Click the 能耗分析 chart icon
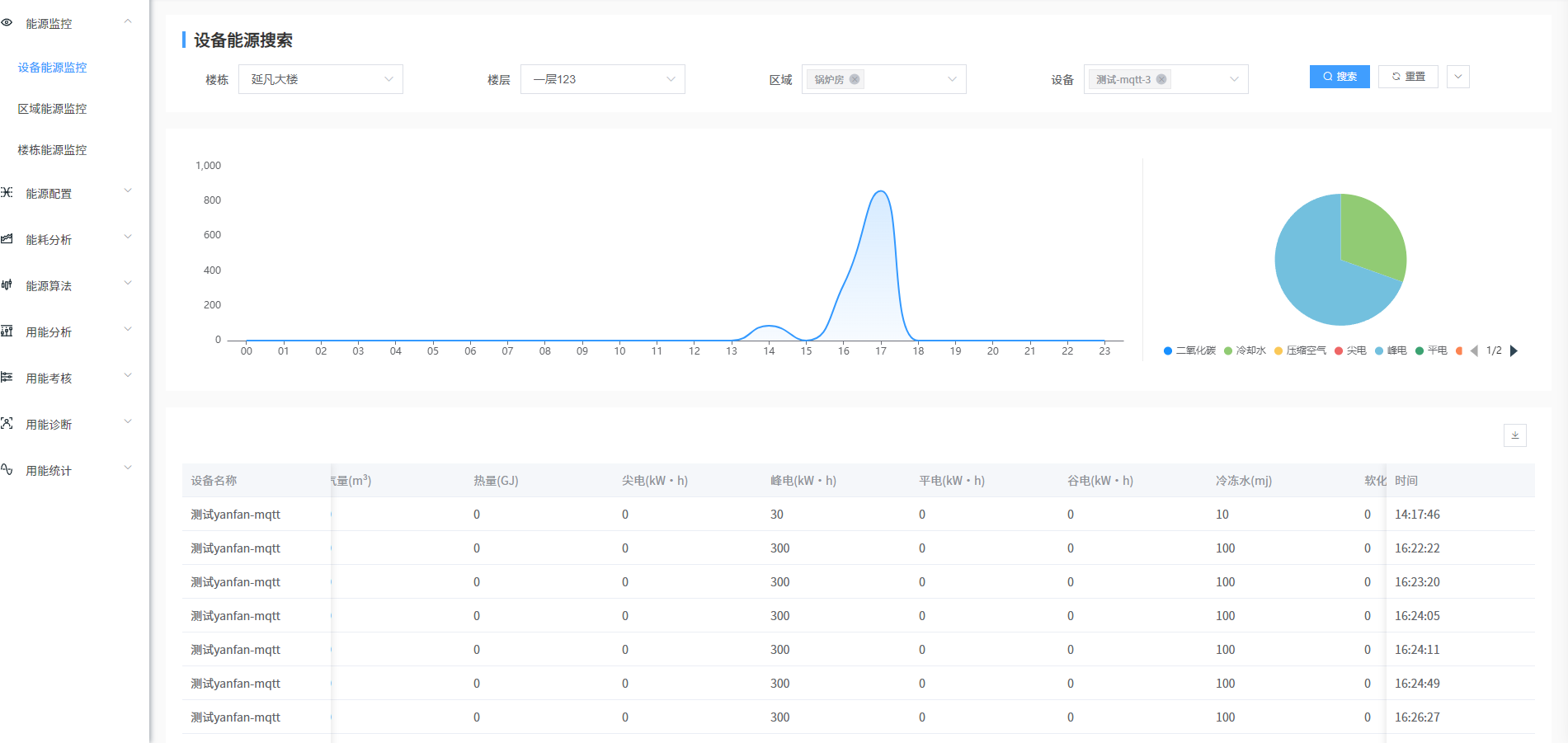 [x=7, y=238]
